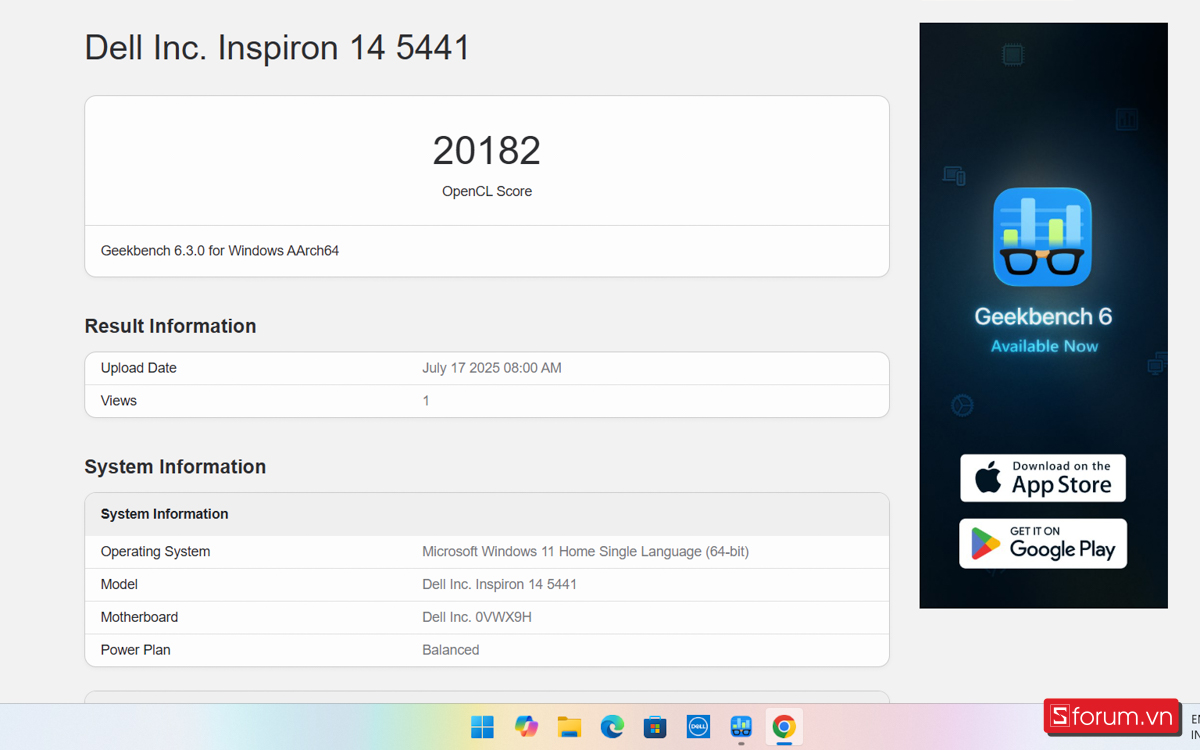
Task: Click the Geekbench glasses logo in the ad
Action: pos(1042,237)
